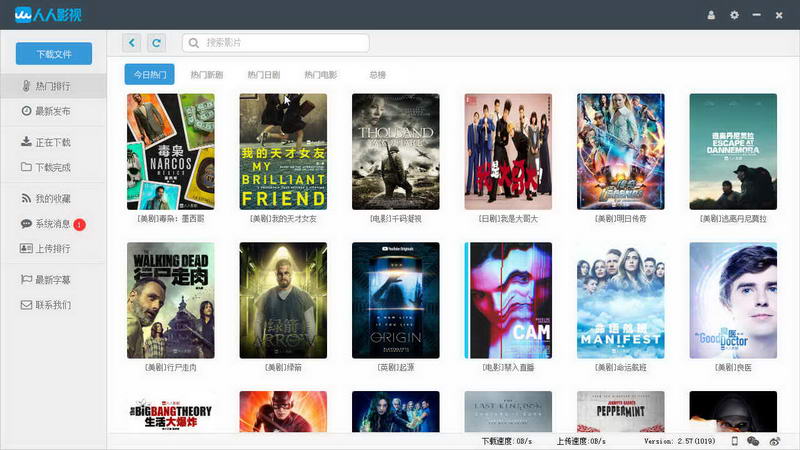The width and height of the screenshot is (800, 450).
Task: Open the CAM movie poster
Action: pos(508,301)
